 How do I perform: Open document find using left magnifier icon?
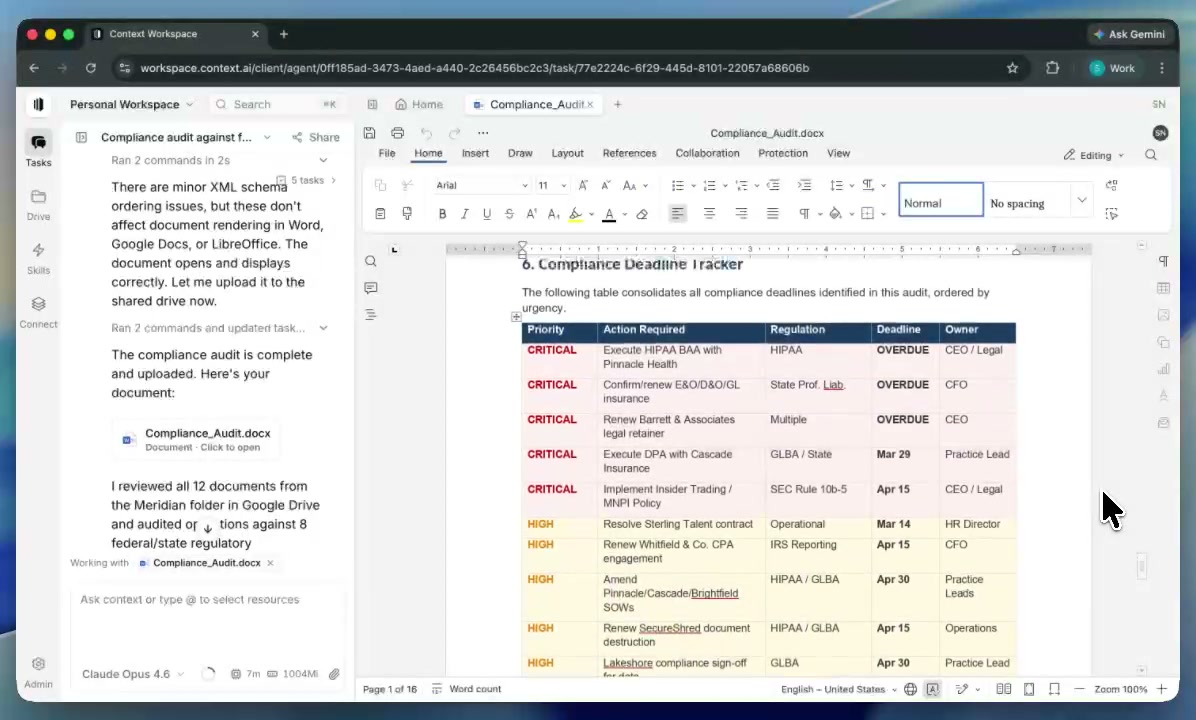coord(371,261)
